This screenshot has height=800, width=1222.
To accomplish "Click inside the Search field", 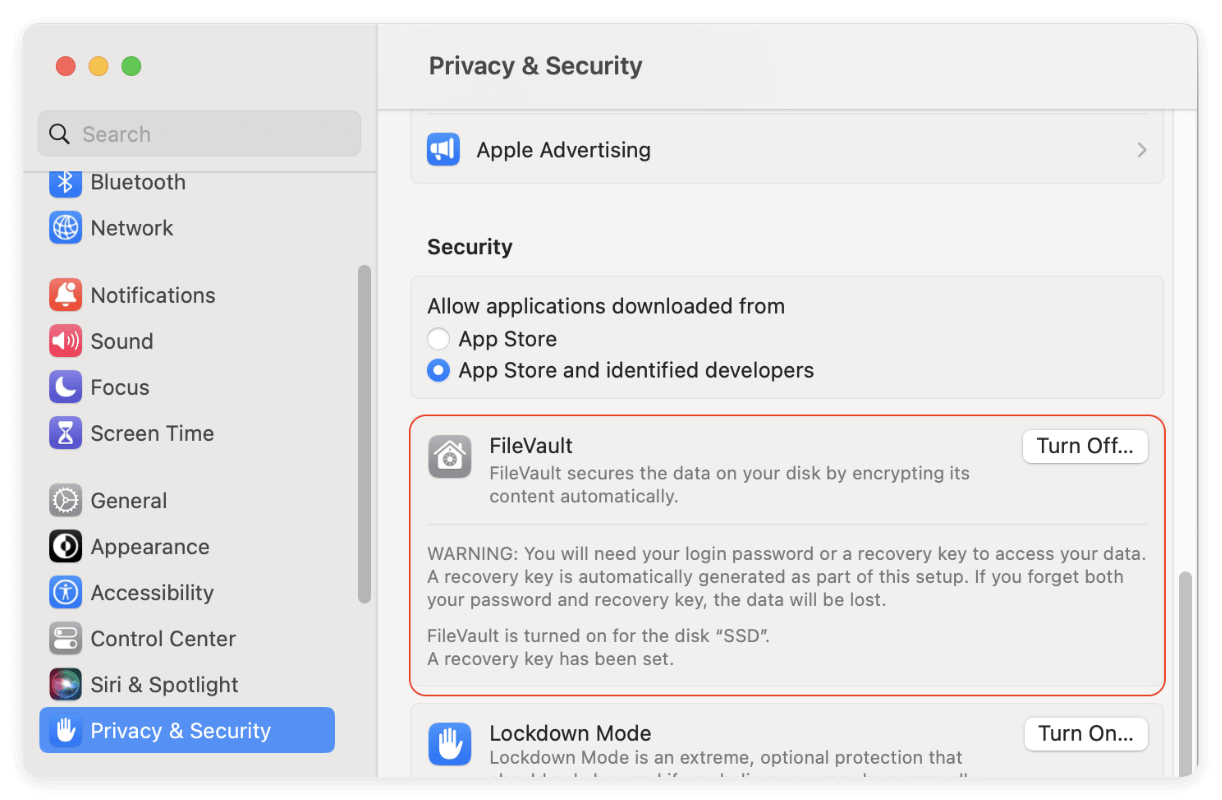I will click(199, 133).
